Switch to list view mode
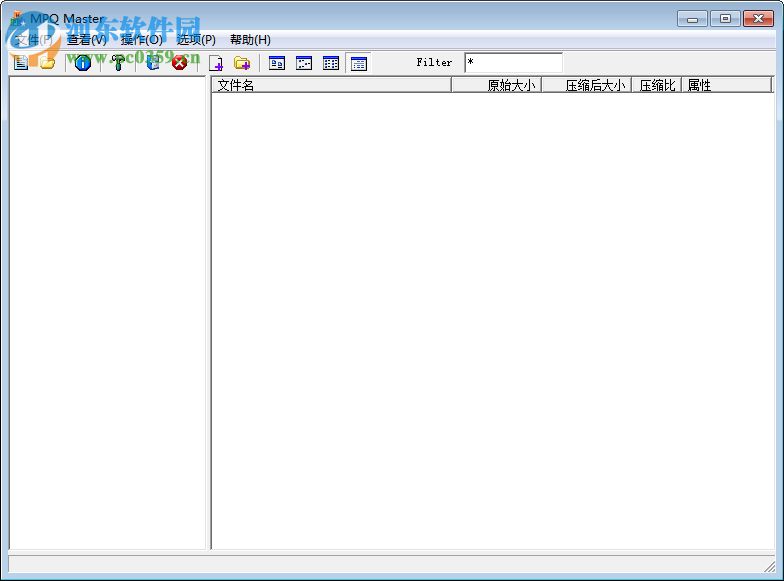784x581 pixels. pos(330,63)
